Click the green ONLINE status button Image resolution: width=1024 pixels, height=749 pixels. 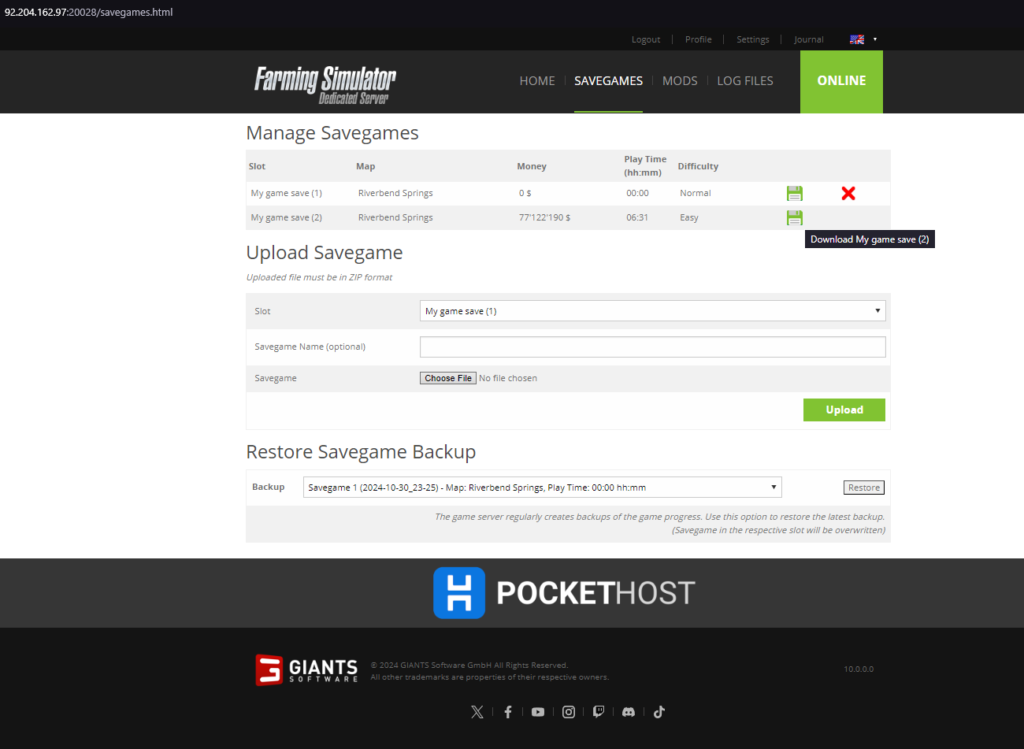pos(841,82)
